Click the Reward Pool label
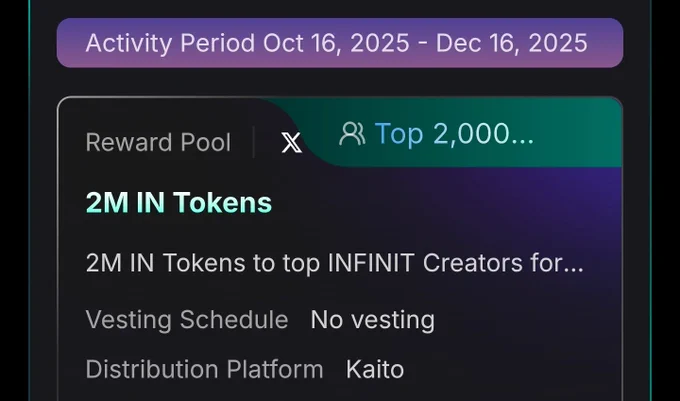Screen dimensions: 680x401 click(x=158, y=142)
